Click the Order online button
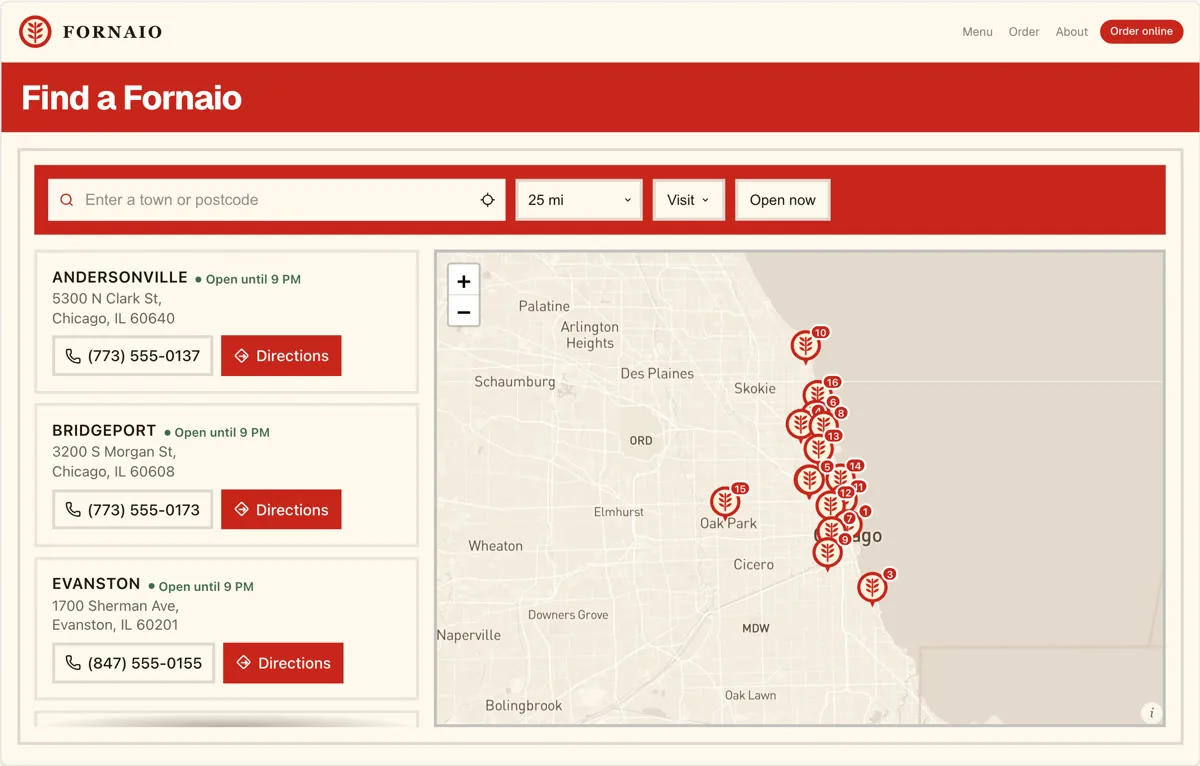Screen dimensions: 1200x766 point(1141,31)
